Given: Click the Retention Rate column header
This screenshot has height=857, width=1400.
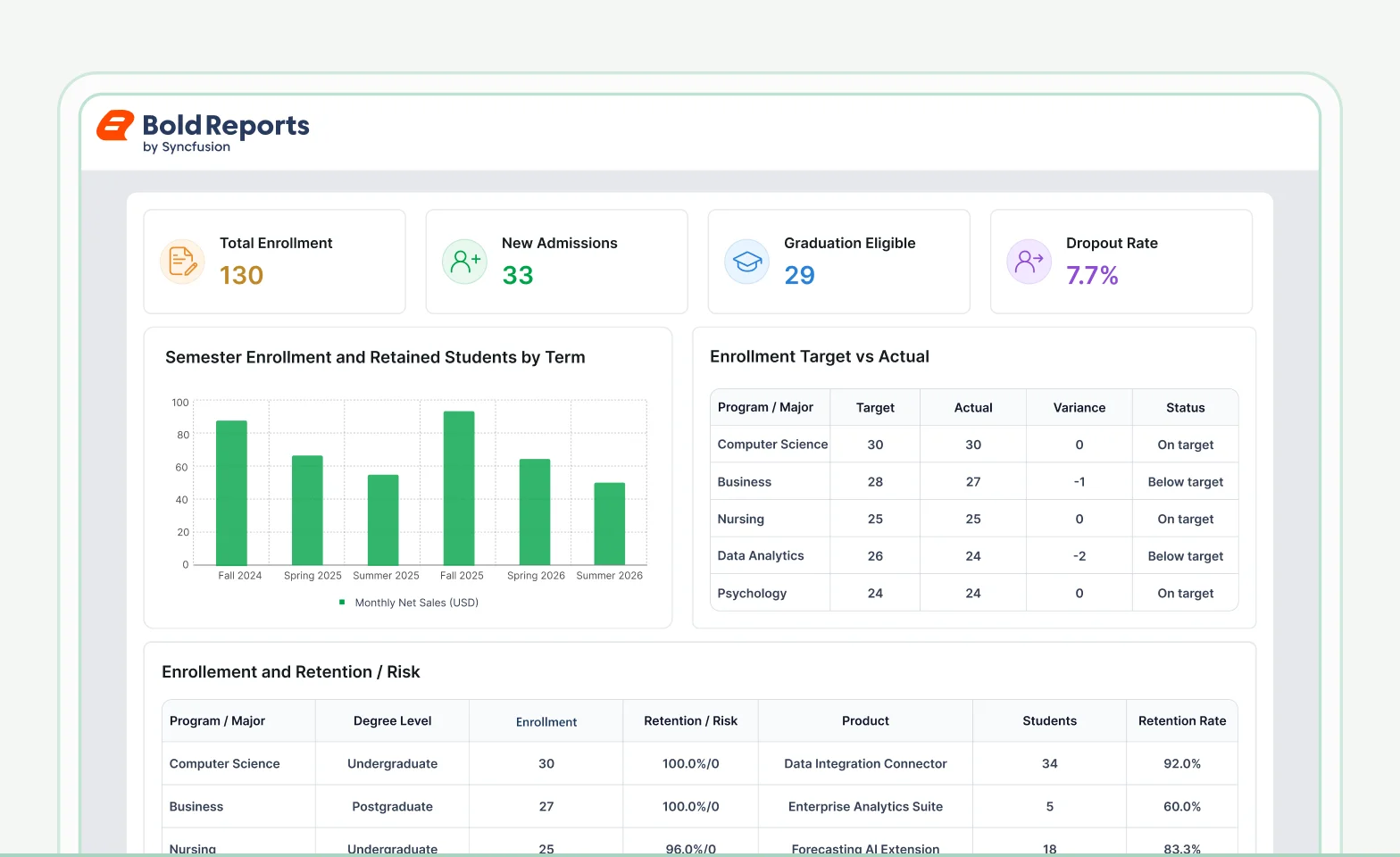Looking at the screenshot, I should [1182, 720].
